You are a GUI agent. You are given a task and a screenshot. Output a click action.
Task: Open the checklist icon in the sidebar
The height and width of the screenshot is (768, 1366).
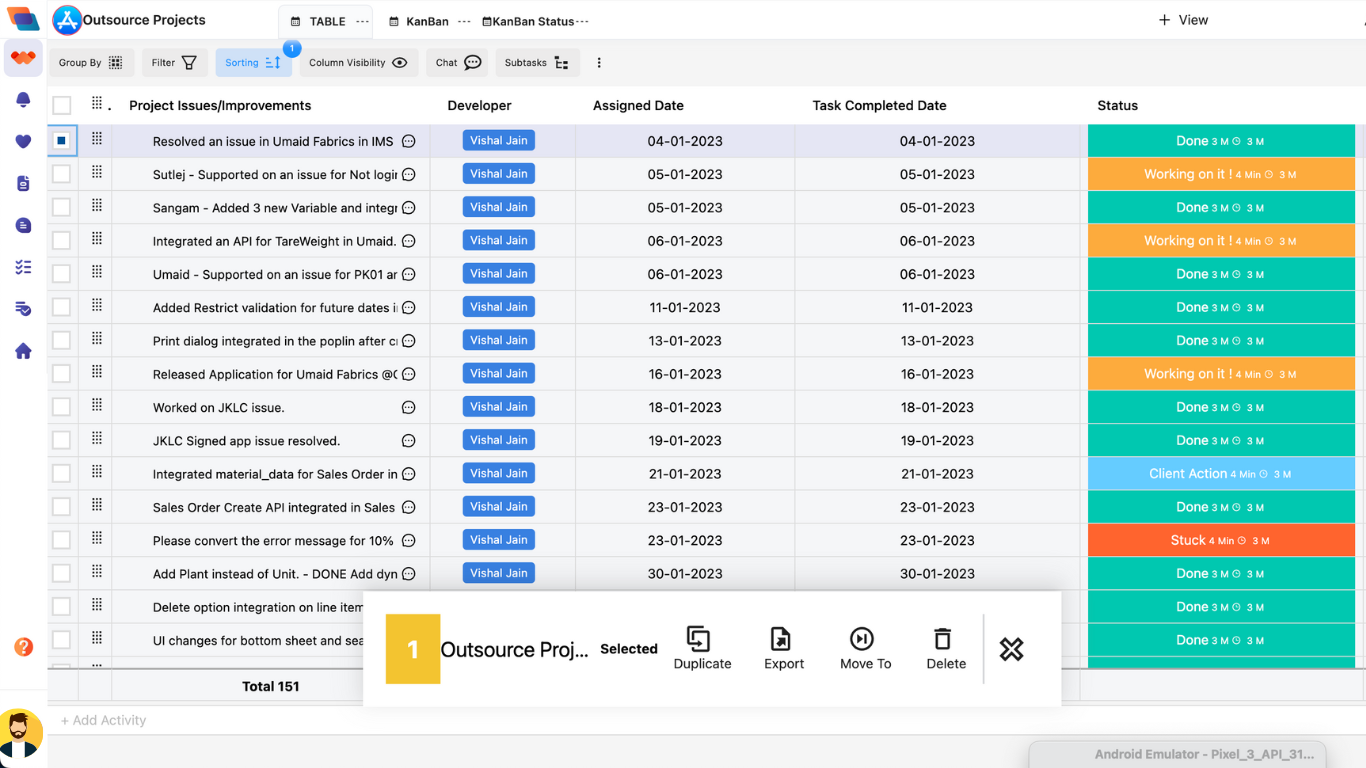click(23, 267)
